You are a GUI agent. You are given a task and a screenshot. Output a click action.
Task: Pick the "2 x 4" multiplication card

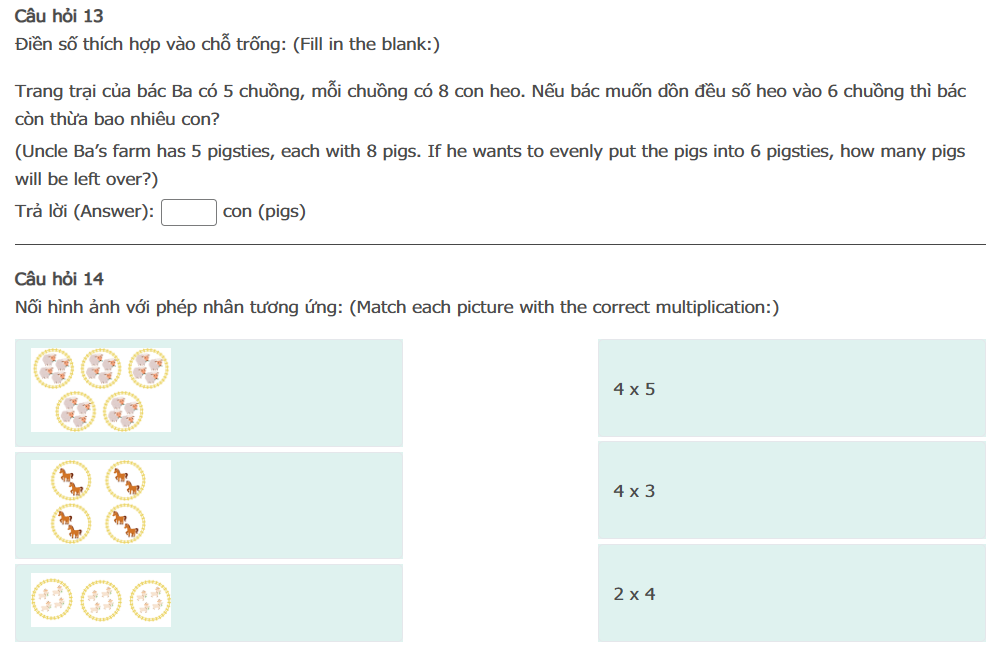791,593
